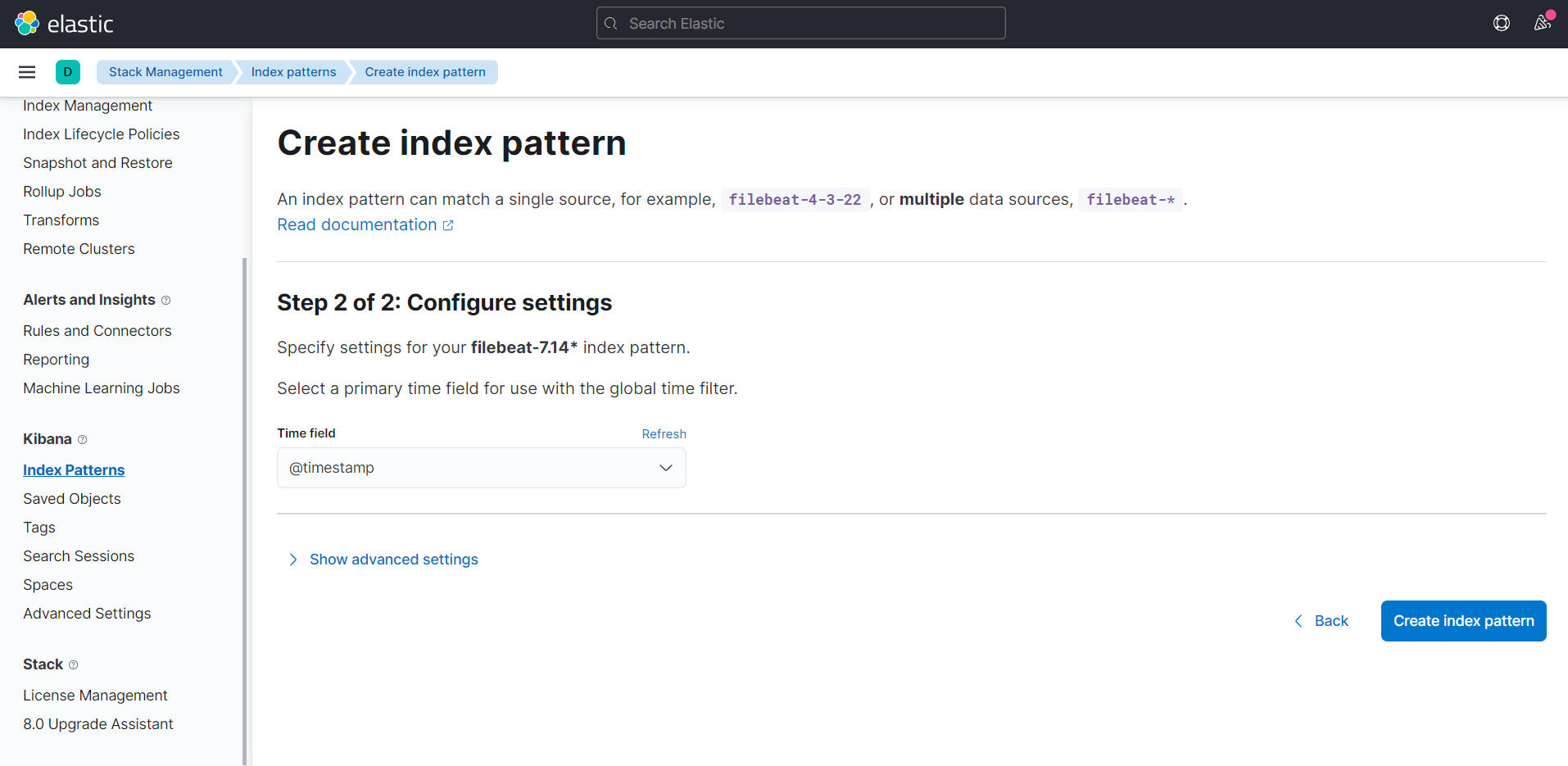
Task: Click Alerts and Insights info icon
Action: click(166, 301)
